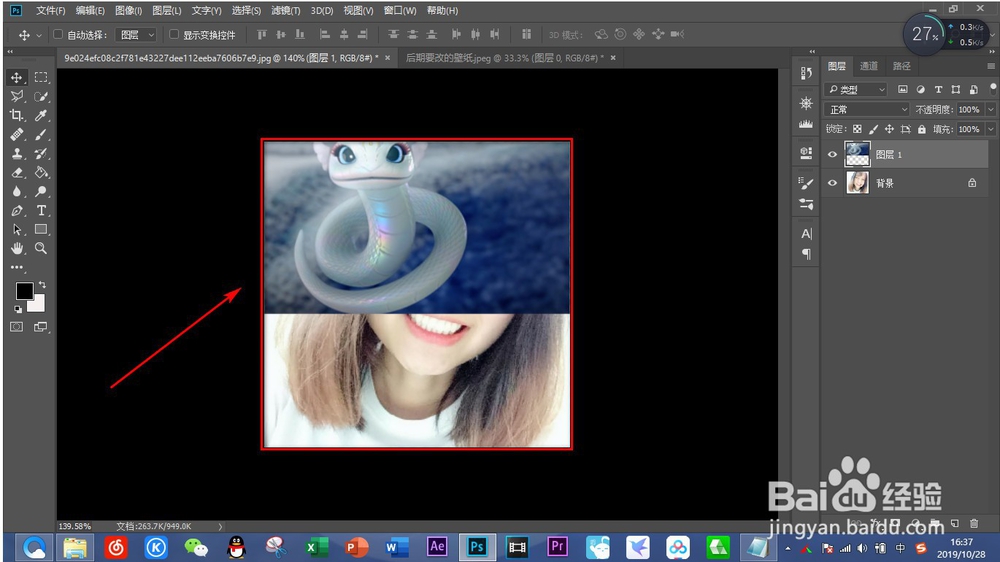This screenshot has width=1000, height=562.
Task: Select the Hand tool
Action: click(x=17, y=248)
